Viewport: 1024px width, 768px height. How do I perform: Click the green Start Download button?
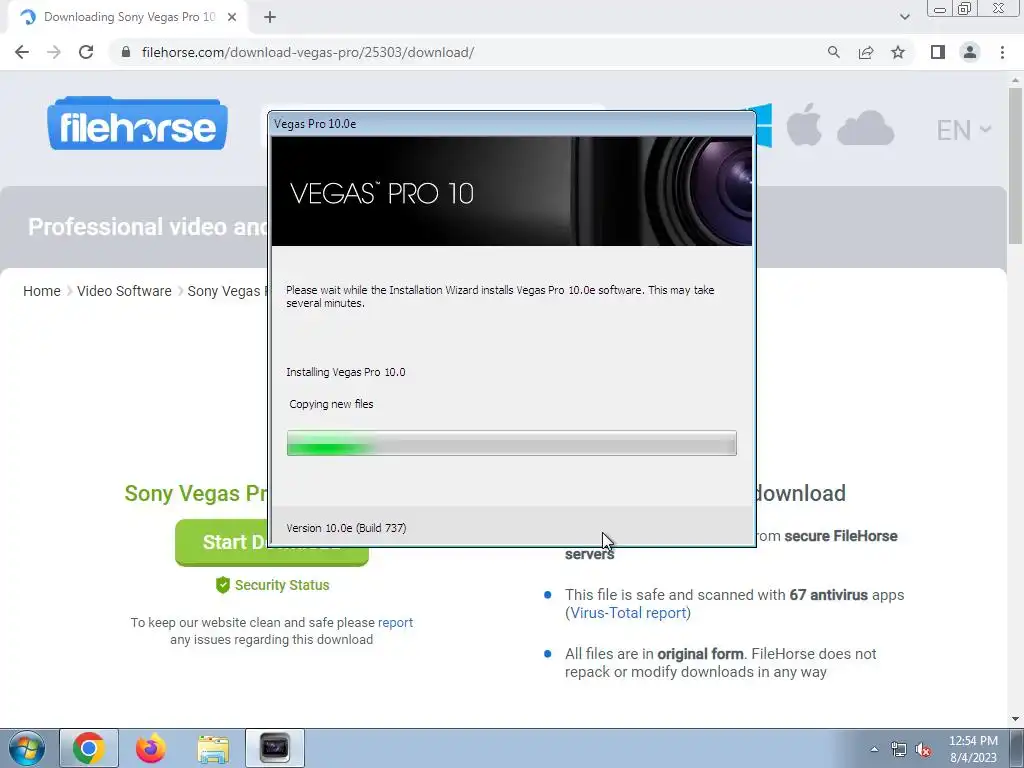pyautogui.click(x=272, y=542)
